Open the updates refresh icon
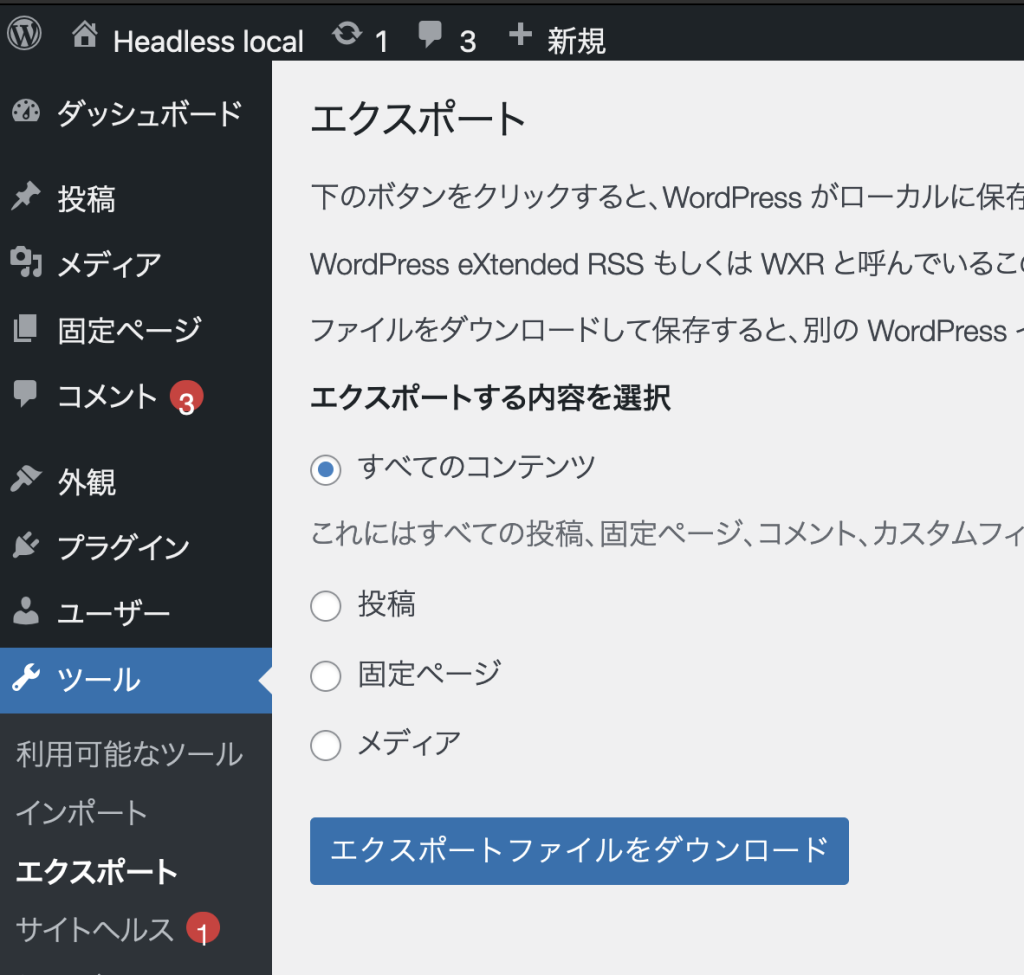This screenshot has width=1024, height=975. click(347, 33)
